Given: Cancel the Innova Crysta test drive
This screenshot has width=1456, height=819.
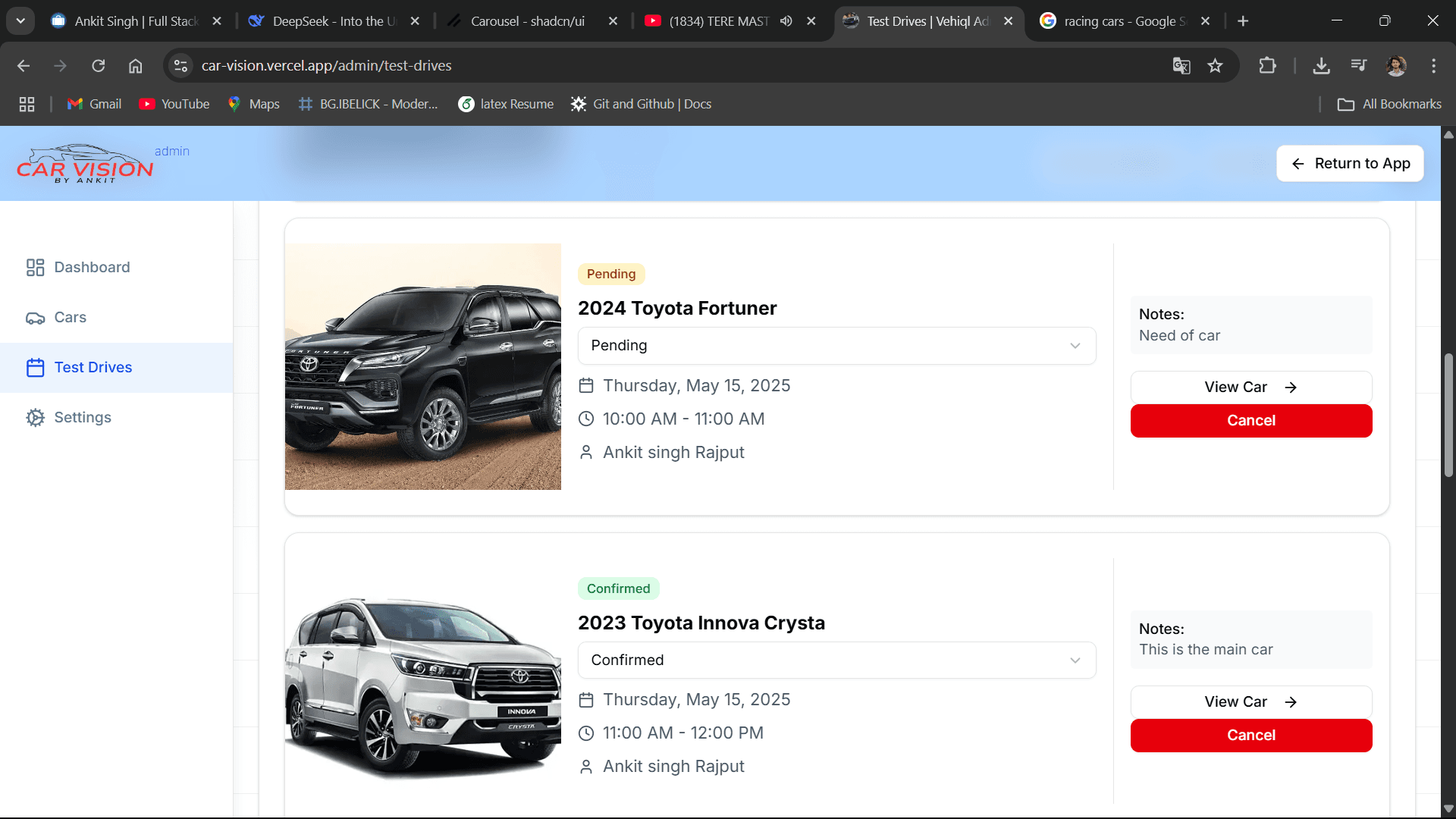Looking at the screenshot, I should [x=1251, y=736].
